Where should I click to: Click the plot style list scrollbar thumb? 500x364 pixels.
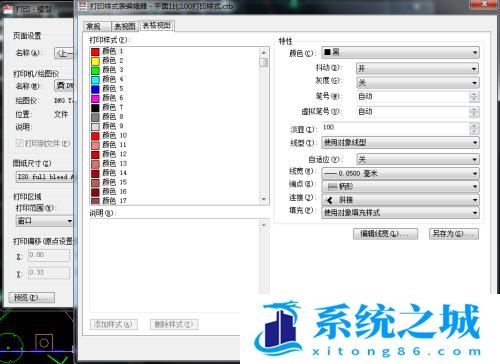264,62
